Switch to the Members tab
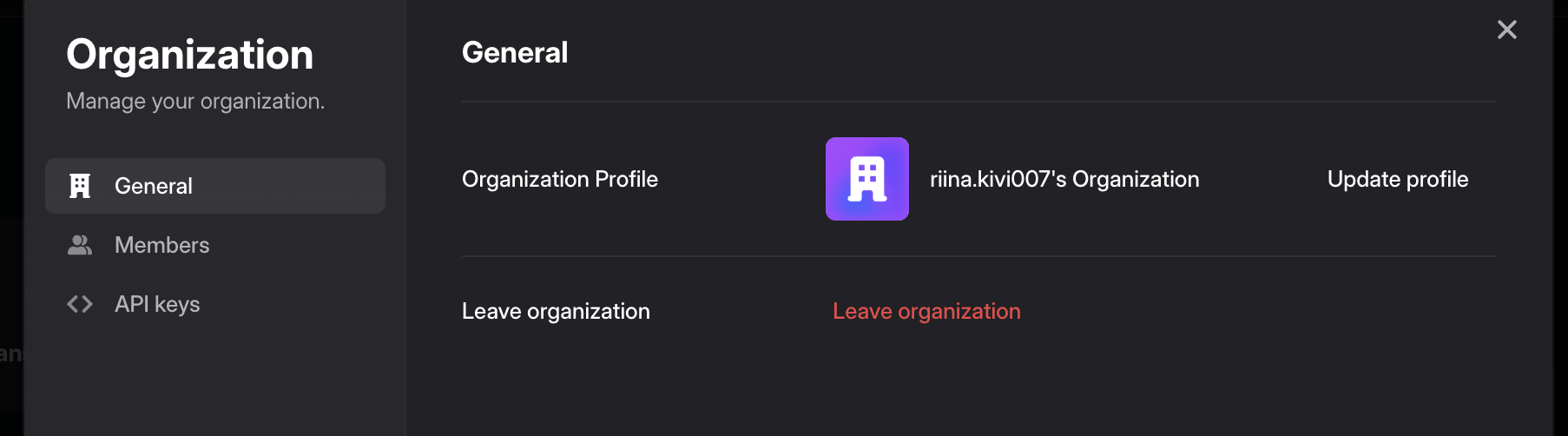1568x436 pixels. (x=162, y=245)
